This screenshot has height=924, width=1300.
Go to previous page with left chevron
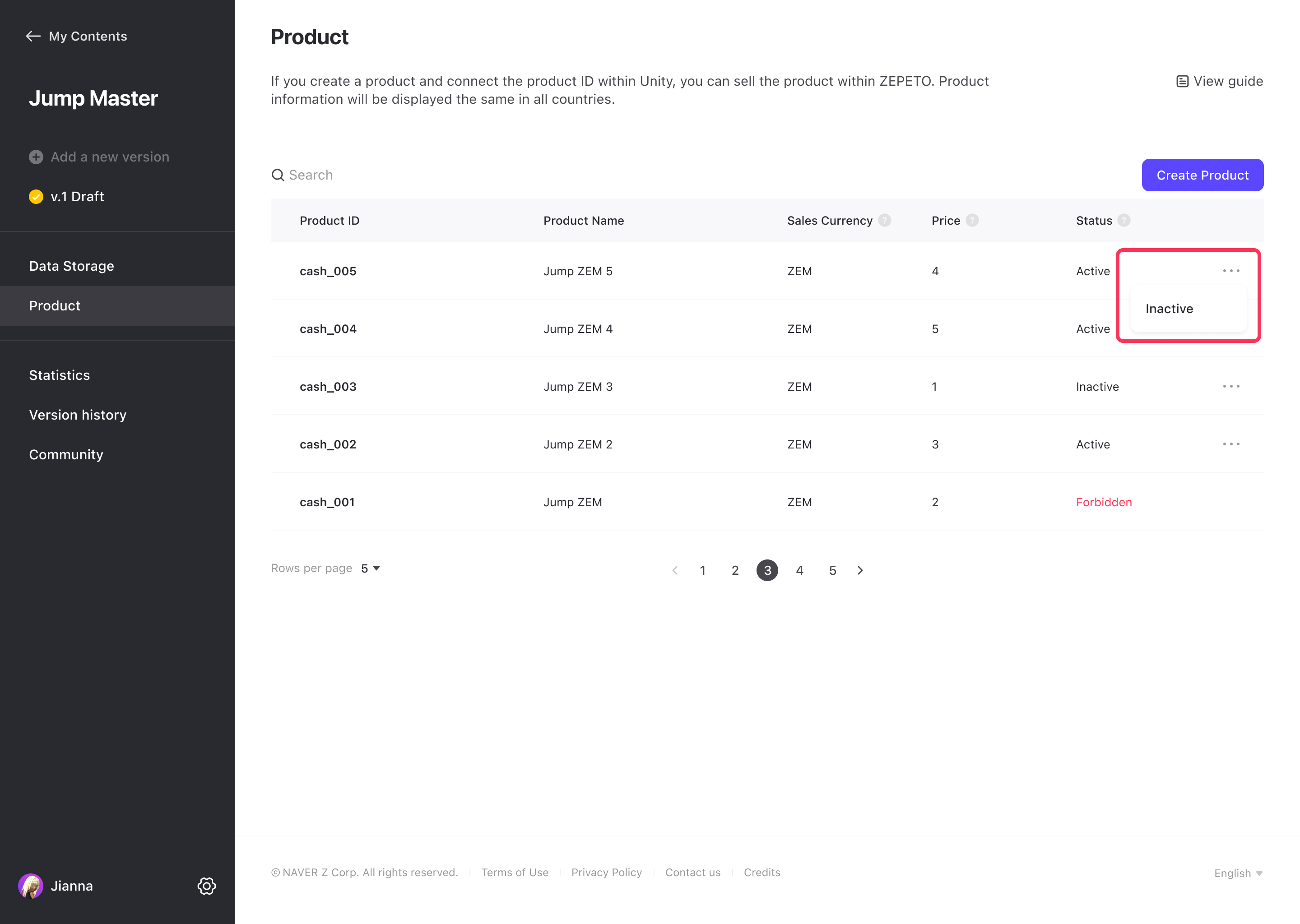point(675,570)
